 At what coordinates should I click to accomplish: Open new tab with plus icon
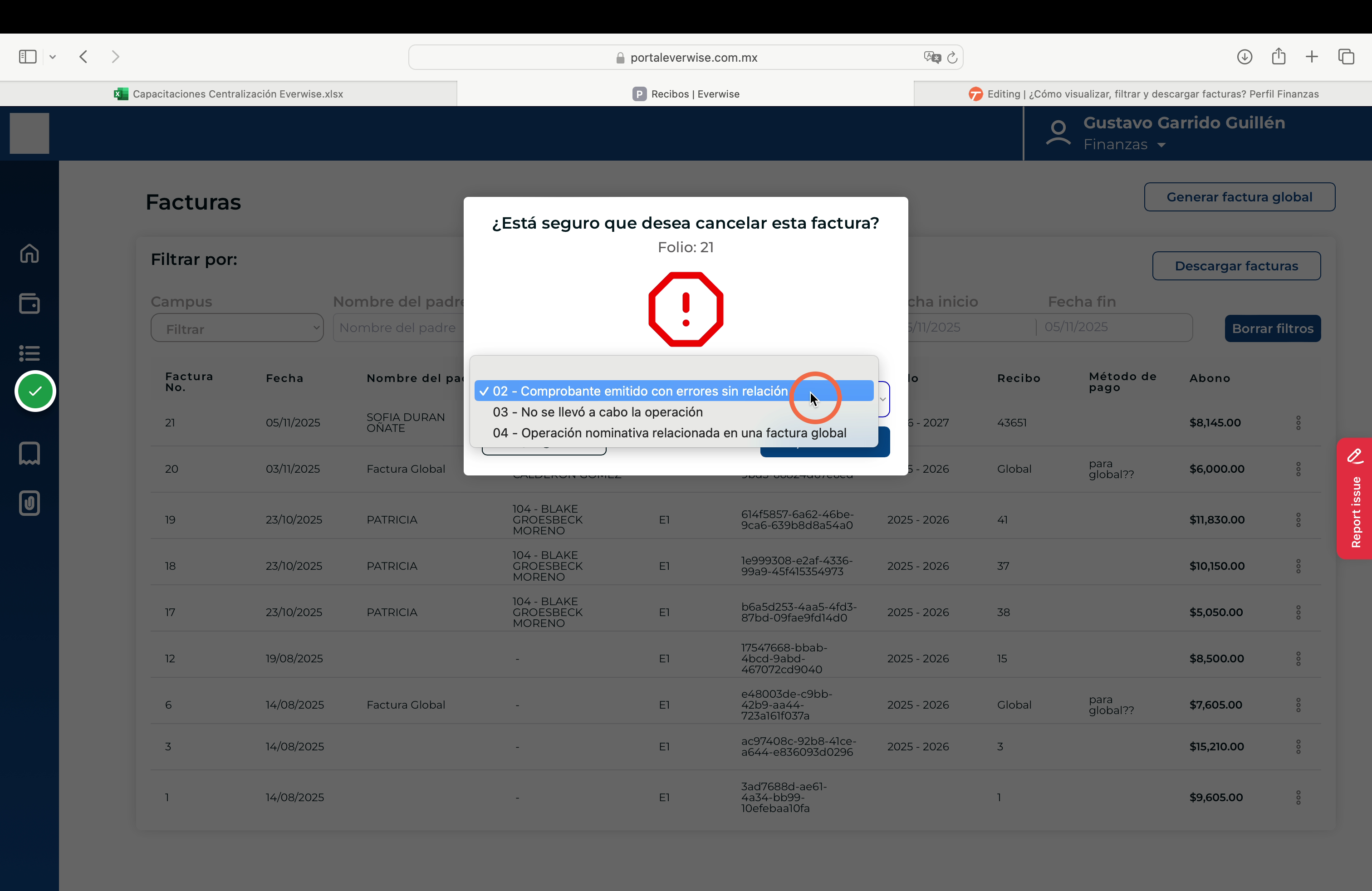coord(1312,56)
